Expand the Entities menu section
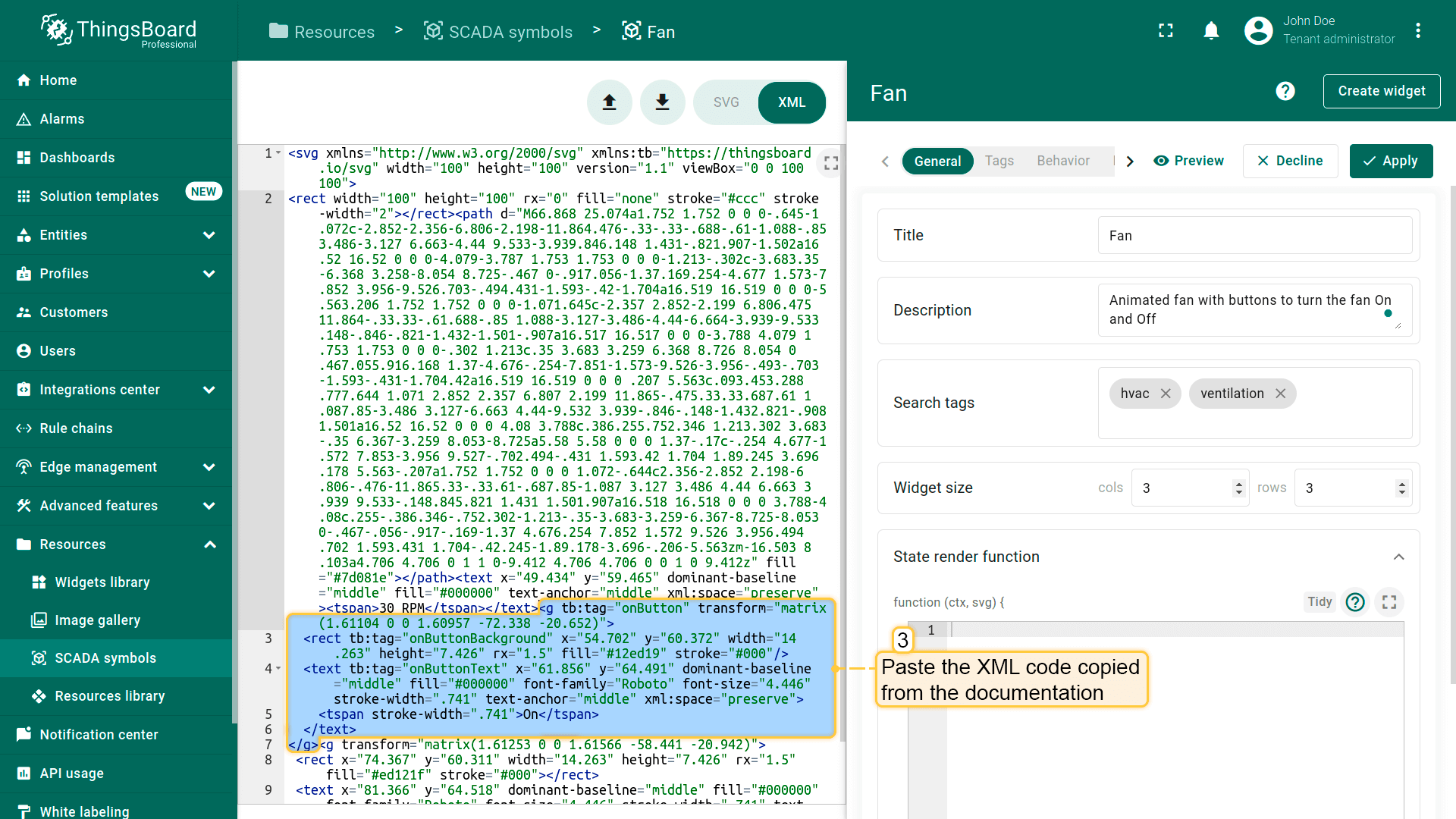 209,235
